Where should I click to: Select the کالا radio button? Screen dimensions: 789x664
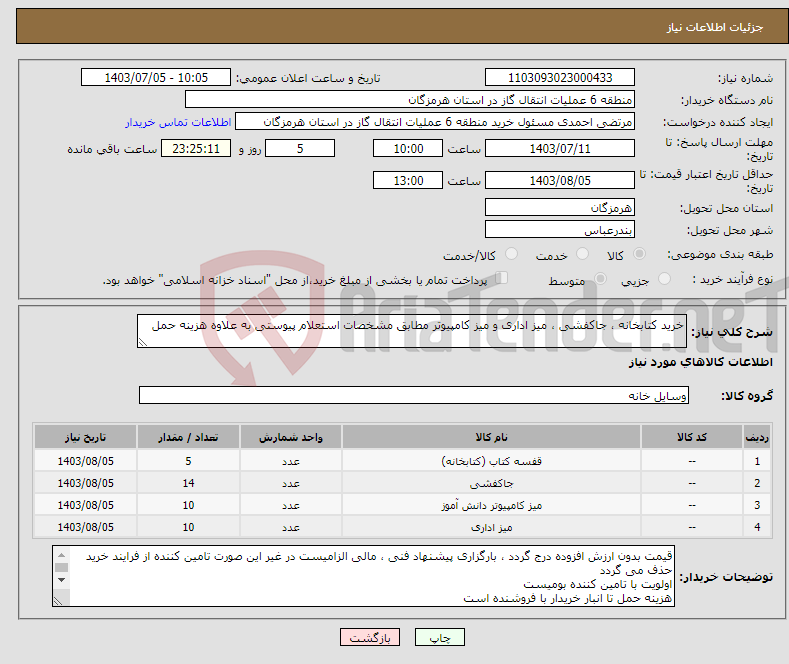(x=639, y=254)
